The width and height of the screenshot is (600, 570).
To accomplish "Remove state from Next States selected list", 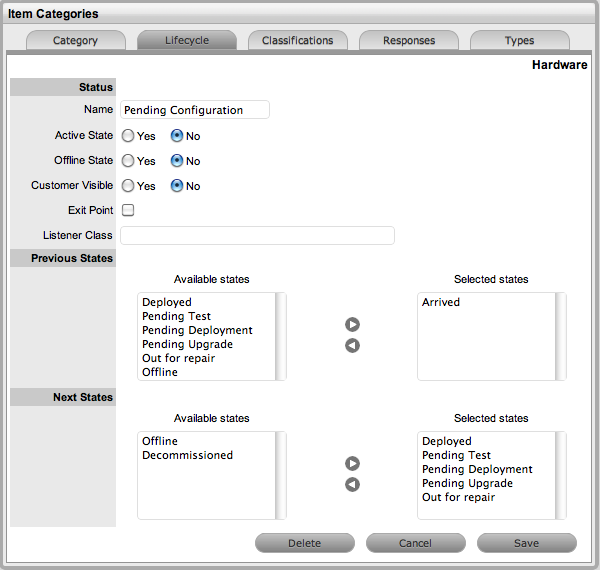I will tap(352, 484).
